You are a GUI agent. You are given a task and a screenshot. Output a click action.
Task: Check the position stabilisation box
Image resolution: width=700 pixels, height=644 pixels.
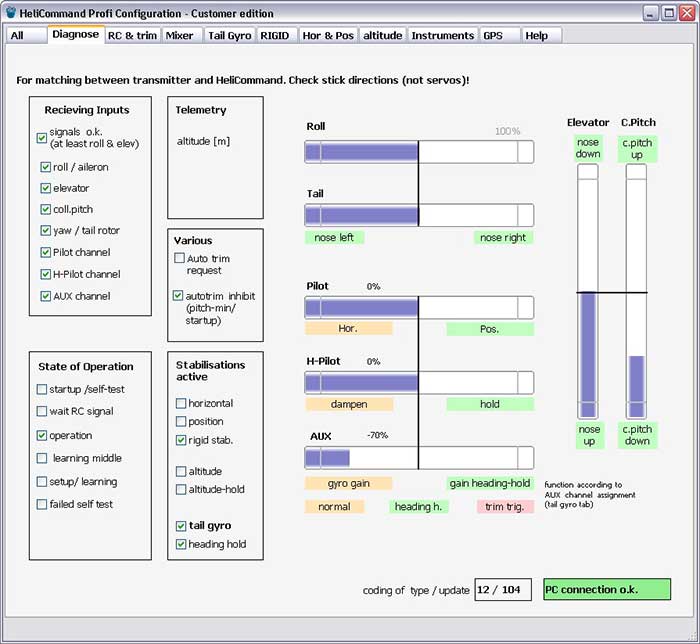pyautogui.click(x=181, y=421)
